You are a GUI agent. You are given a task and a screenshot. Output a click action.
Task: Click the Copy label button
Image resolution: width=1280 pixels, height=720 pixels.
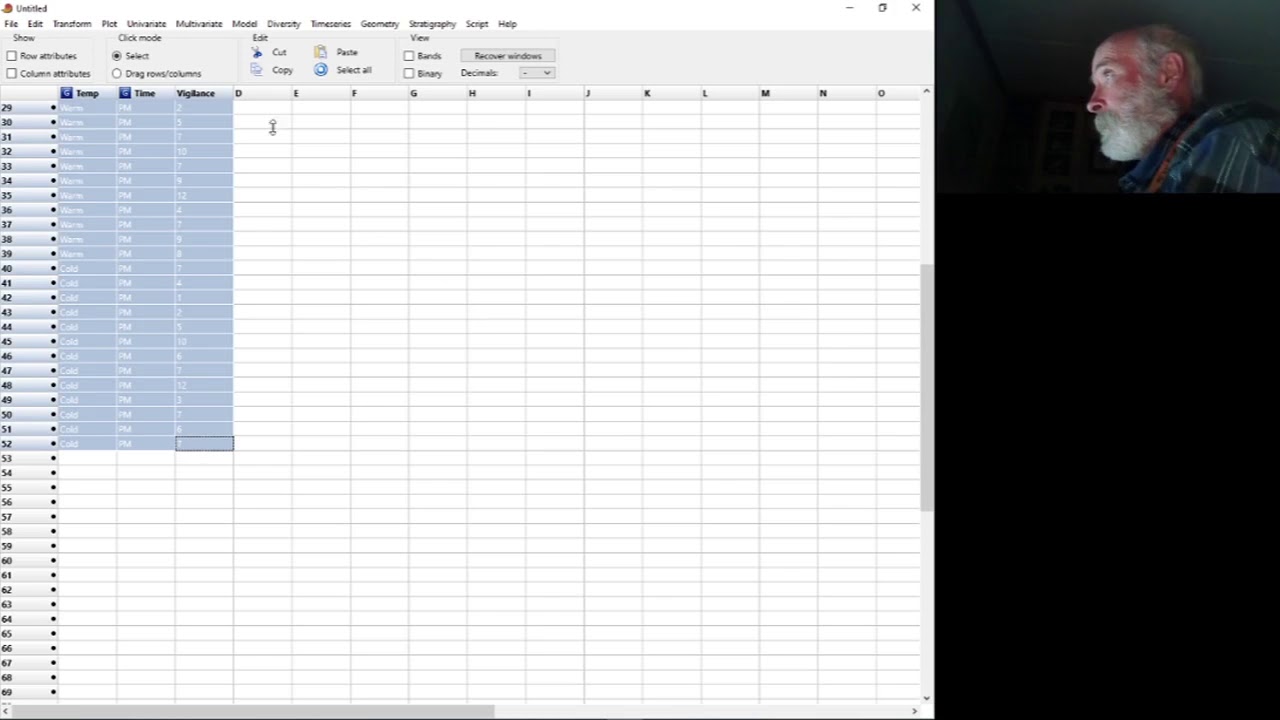click(282, 70)
